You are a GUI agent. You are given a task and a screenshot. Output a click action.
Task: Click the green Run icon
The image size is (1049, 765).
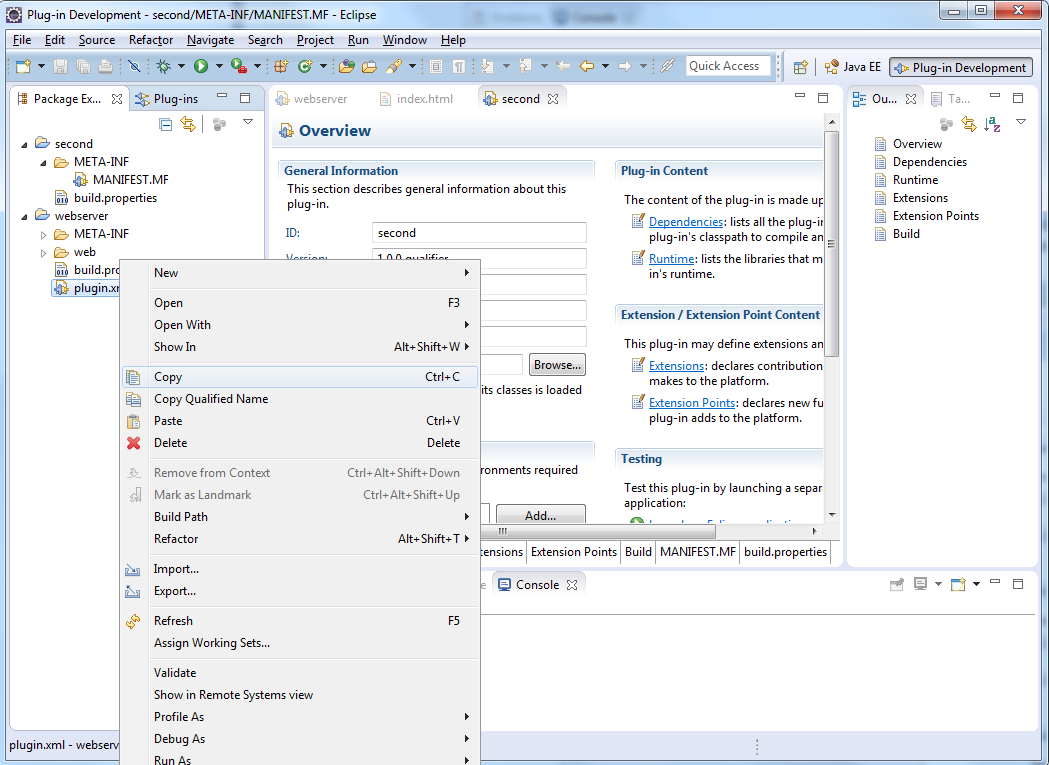(201, 66)
